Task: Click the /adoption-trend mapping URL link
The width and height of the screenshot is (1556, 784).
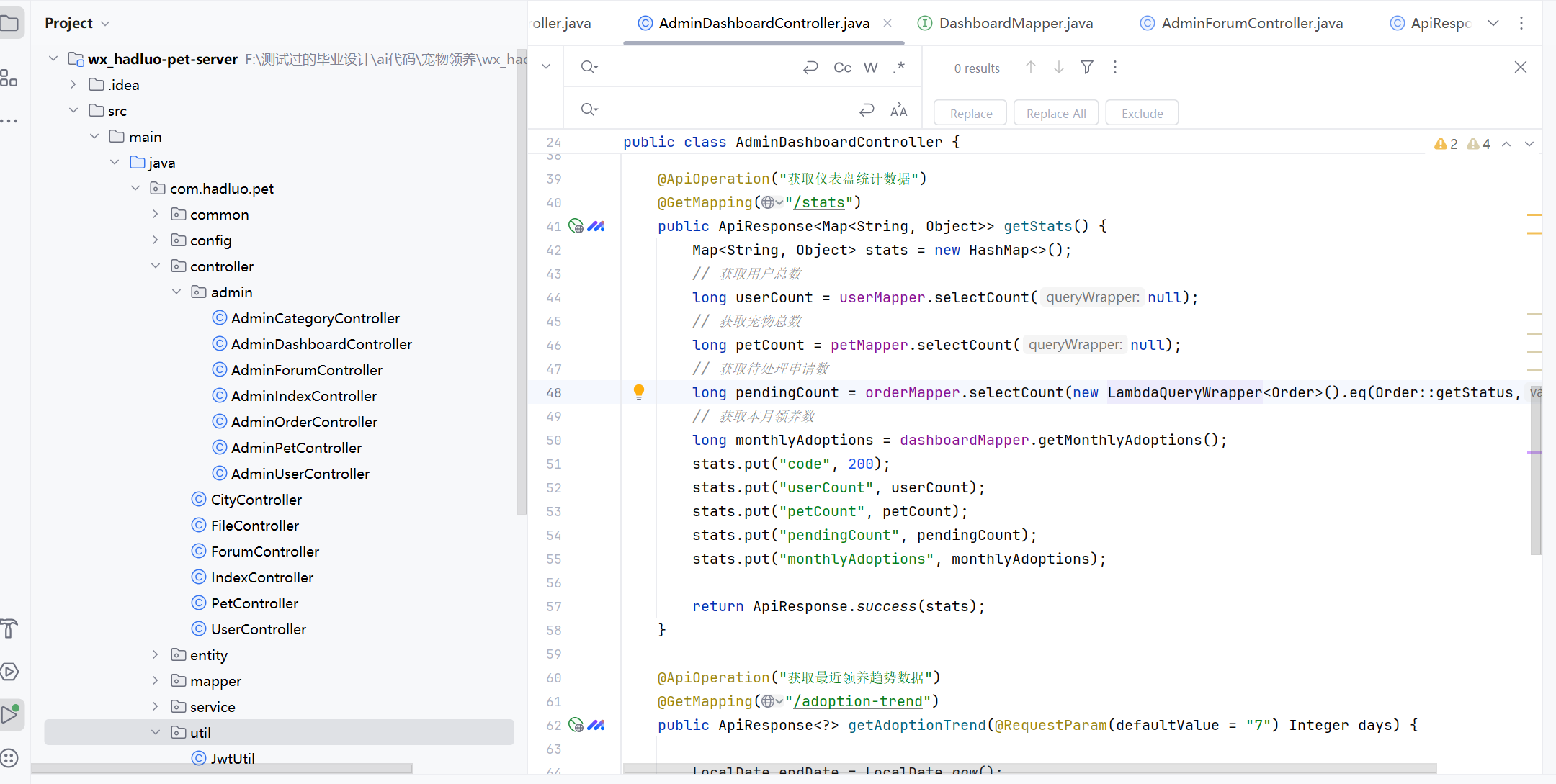Action: (x=858, y=701)
